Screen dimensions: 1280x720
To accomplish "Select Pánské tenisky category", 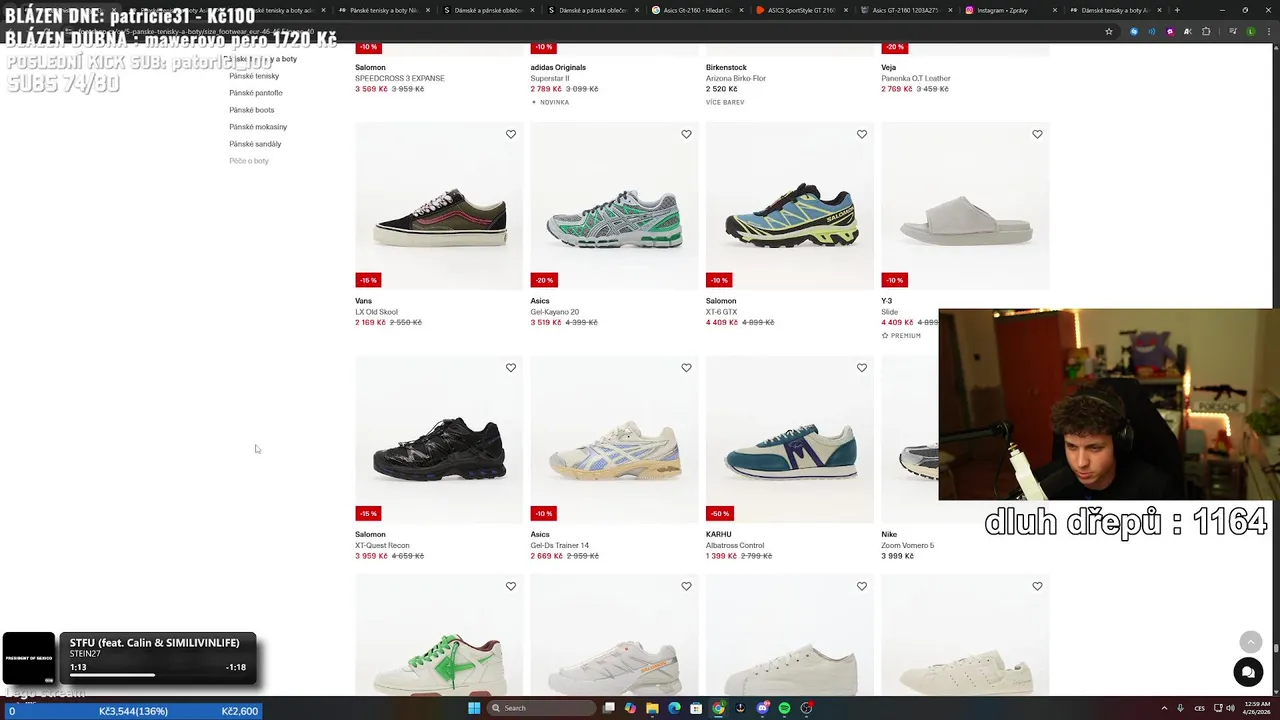I will click(x=254, y=76).
